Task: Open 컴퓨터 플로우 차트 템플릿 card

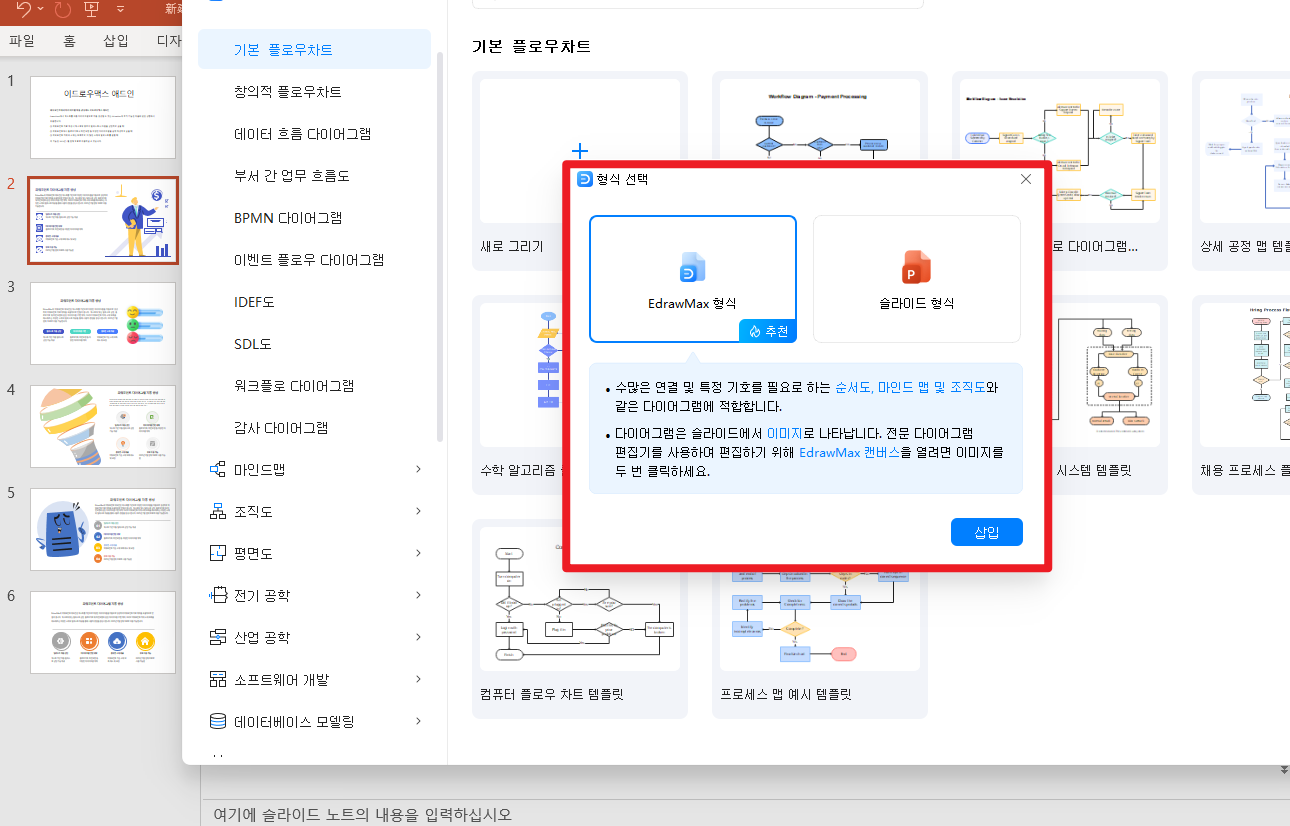Action: [x=580, y=618]
